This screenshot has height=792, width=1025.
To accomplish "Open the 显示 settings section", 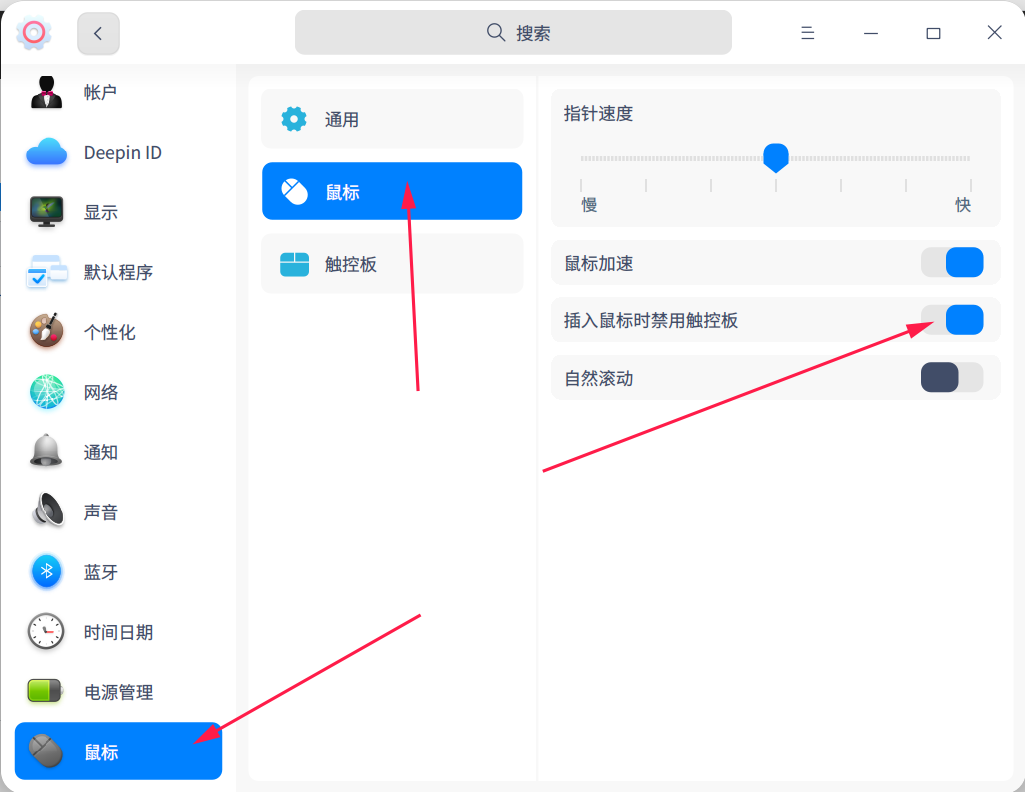I will [118, 212].
